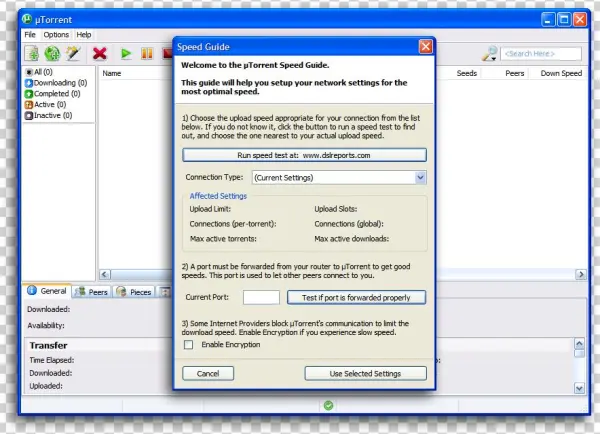Click the Down Speed column header
Screen dimensions: 600x434
pyautogui.click(x=561, y=73)
